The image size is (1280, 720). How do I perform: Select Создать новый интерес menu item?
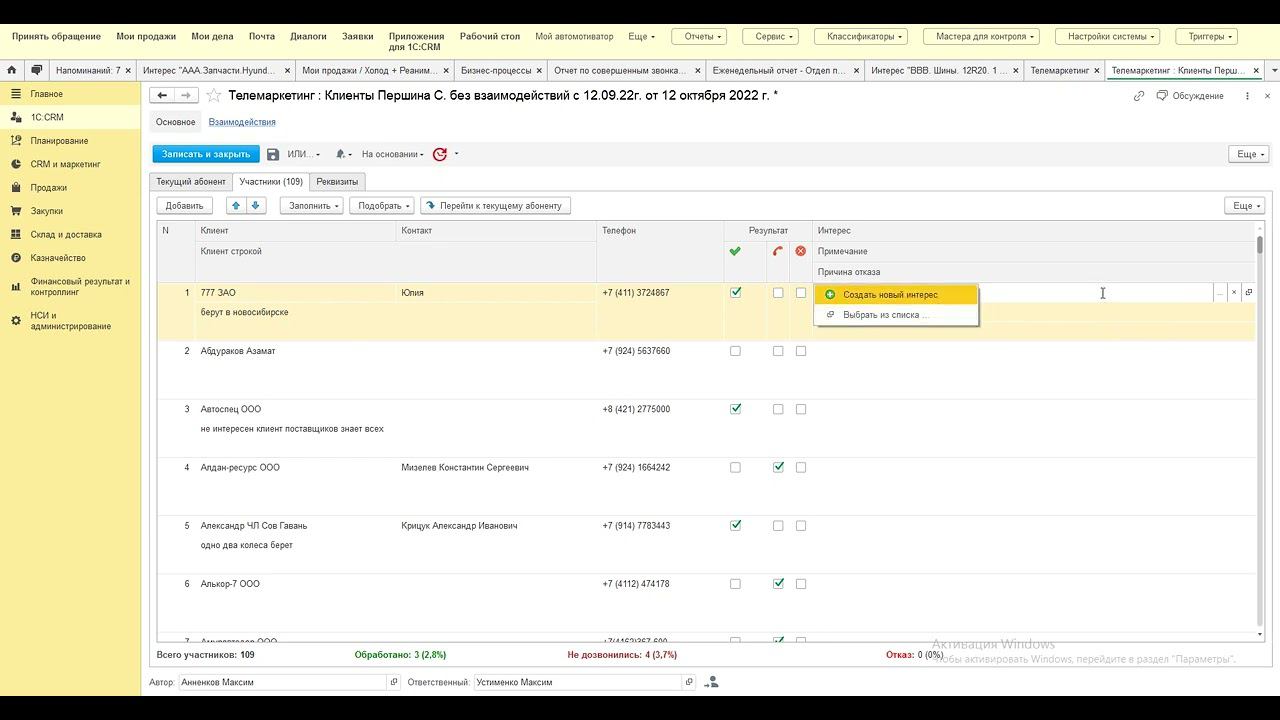(x=890, y=295)
